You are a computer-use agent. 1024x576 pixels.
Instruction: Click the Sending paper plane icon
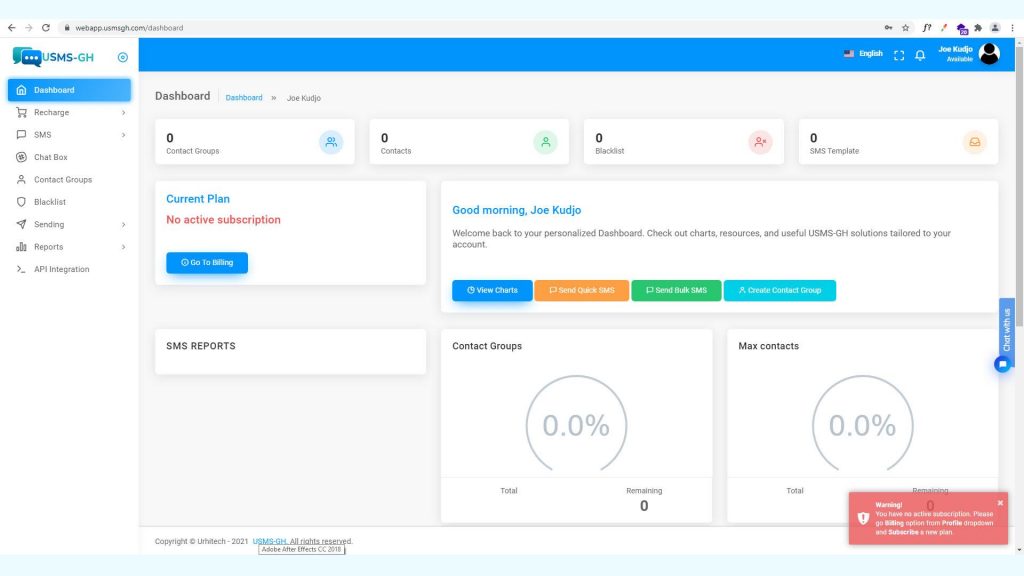click(x=22, y=224)
